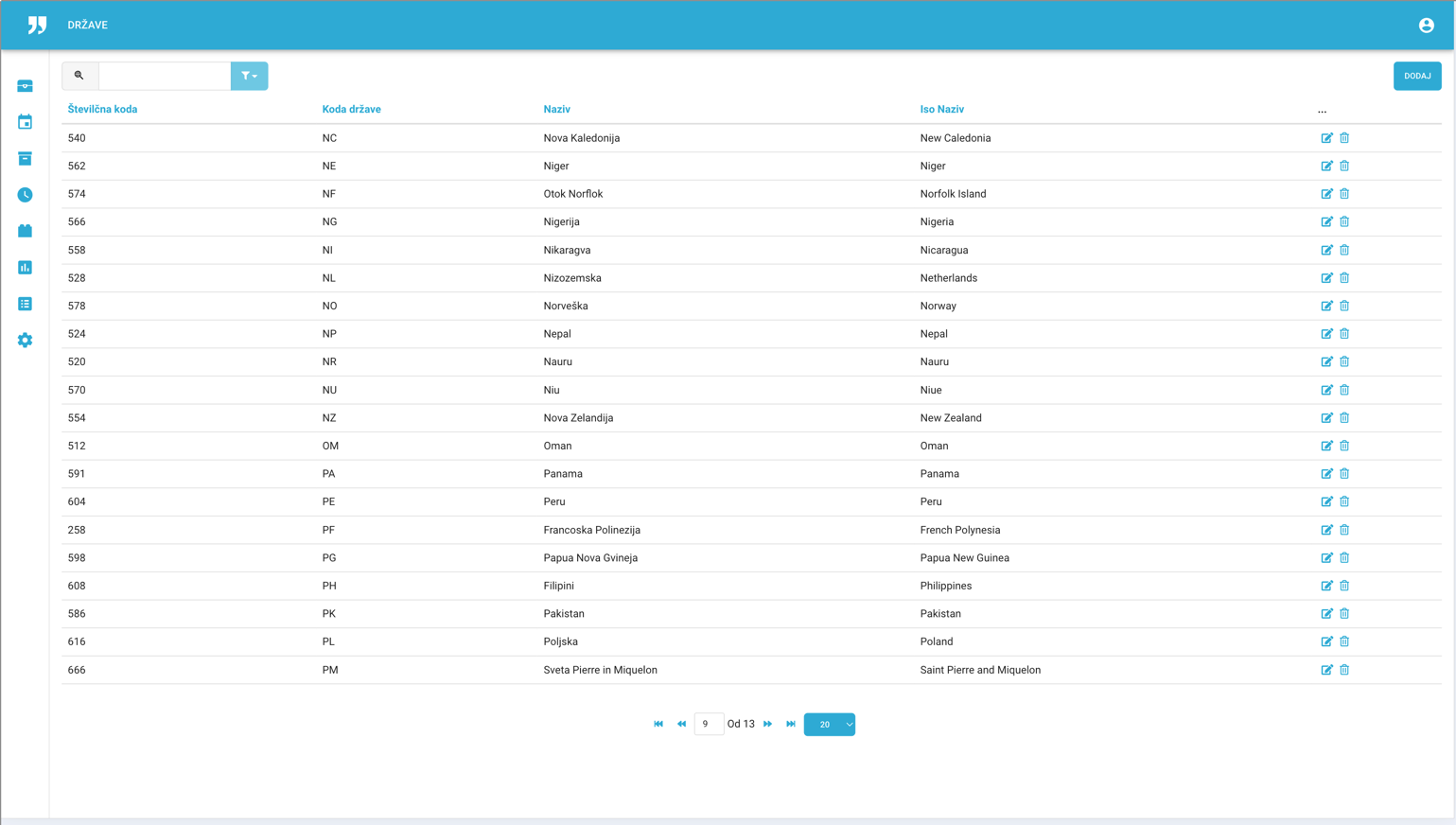This screenshot has height=825, width=1456.
Task: Sort by Številčna koda column
Action: 102,110
